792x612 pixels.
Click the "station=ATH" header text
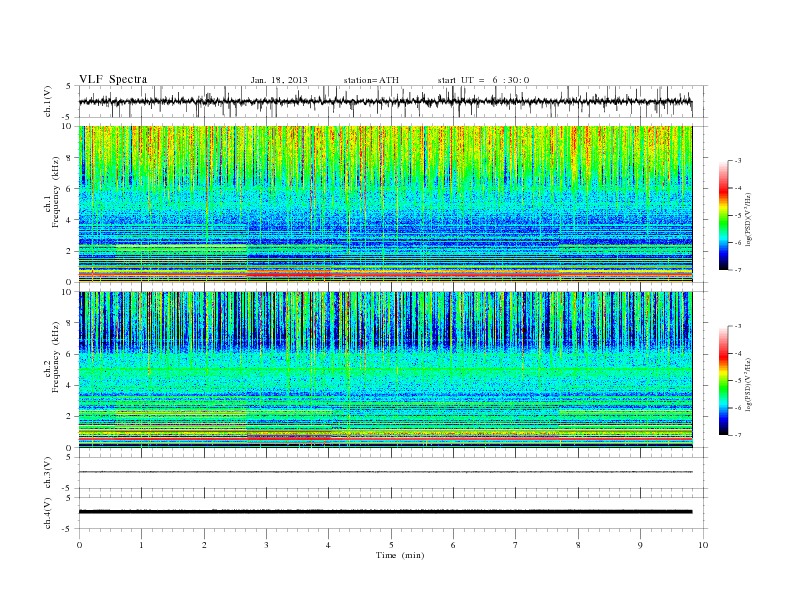(371, 80)
